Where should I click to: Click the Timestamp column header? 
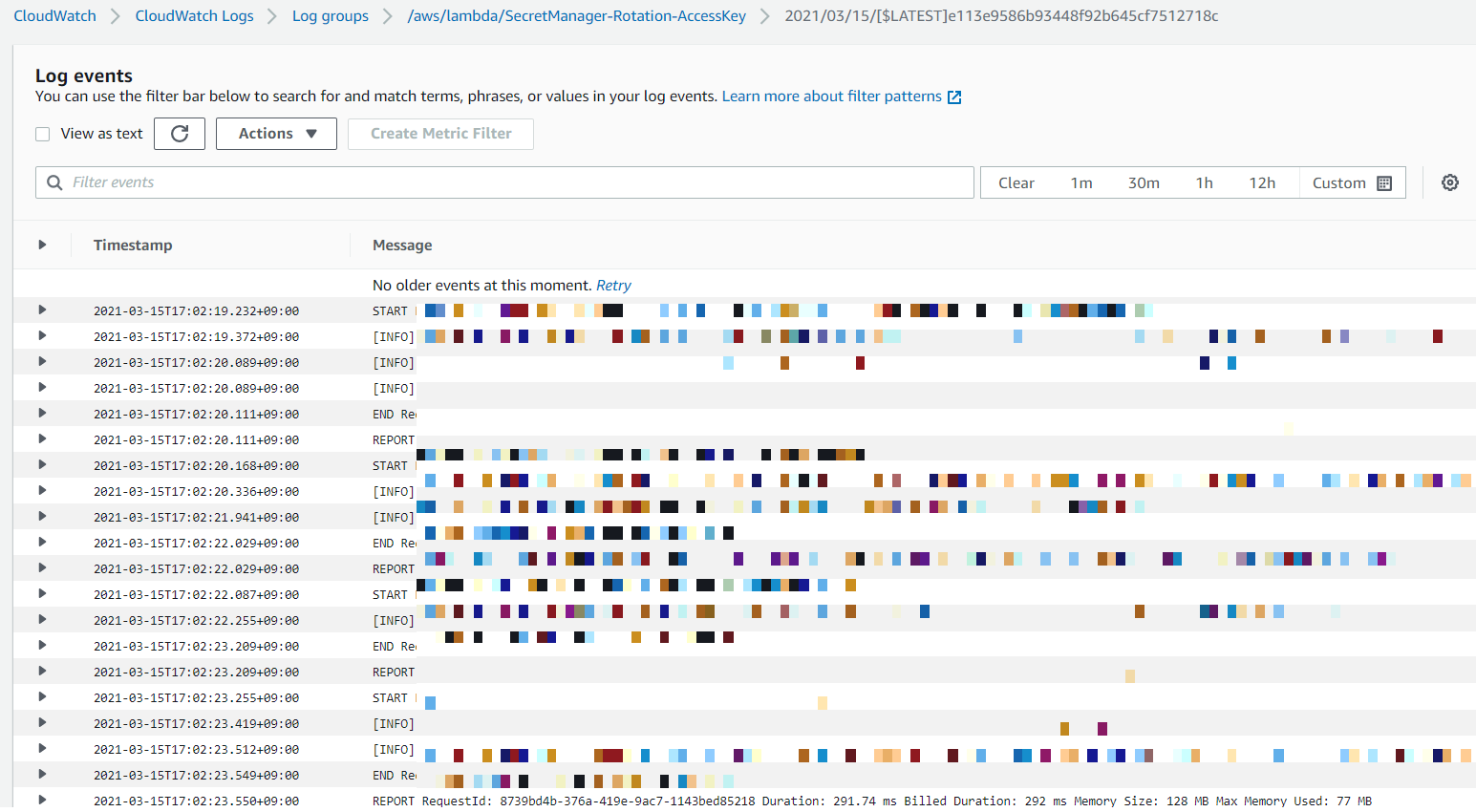tap(133, 246)
